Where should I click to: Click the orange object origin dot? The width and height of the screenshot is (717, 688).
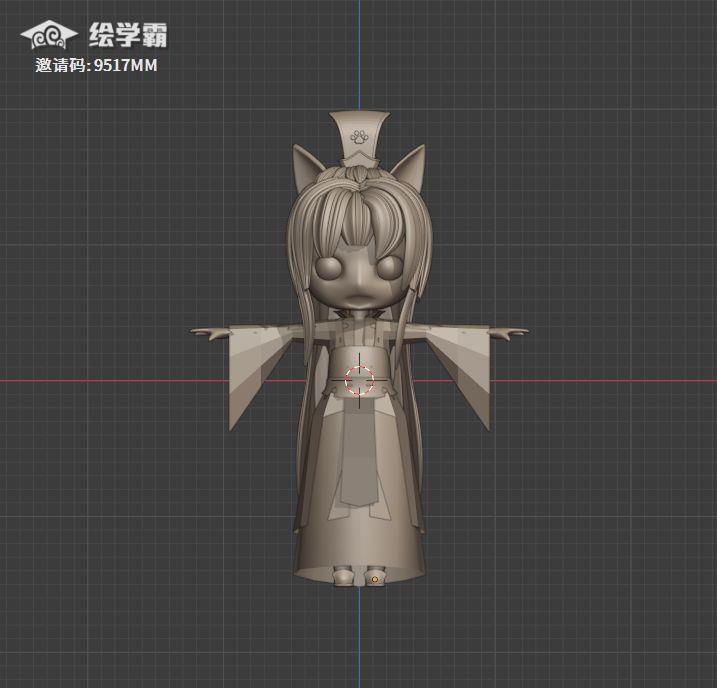(x=375, y=579)
